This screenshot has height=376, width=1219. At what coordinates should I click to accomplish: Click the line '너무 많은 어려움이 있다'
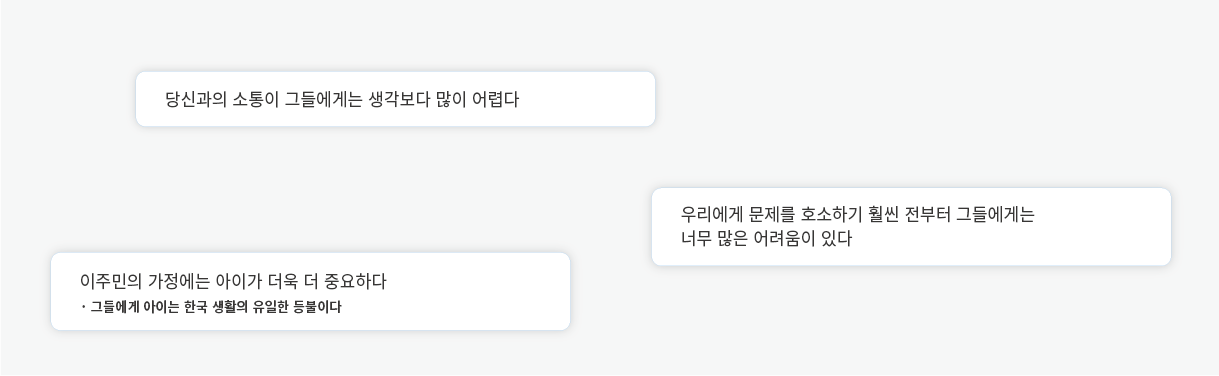[x=766, y=239]
